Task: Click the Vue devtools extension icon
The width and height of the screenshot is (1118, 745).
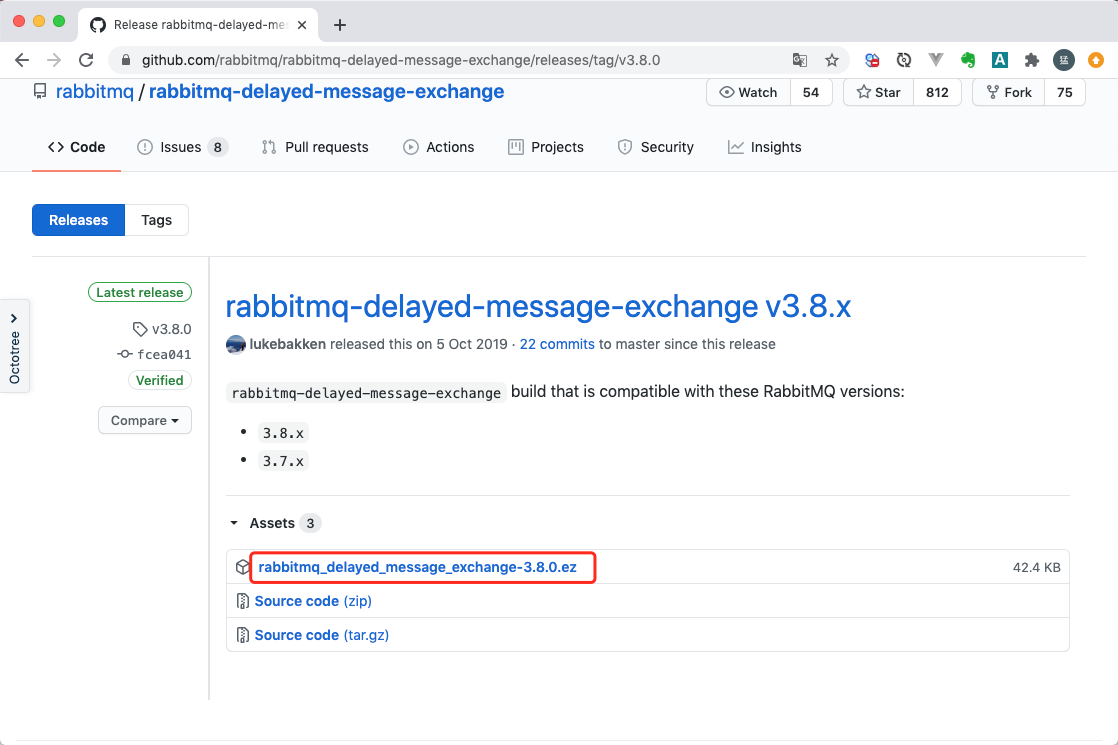Action: pos(935,60)
